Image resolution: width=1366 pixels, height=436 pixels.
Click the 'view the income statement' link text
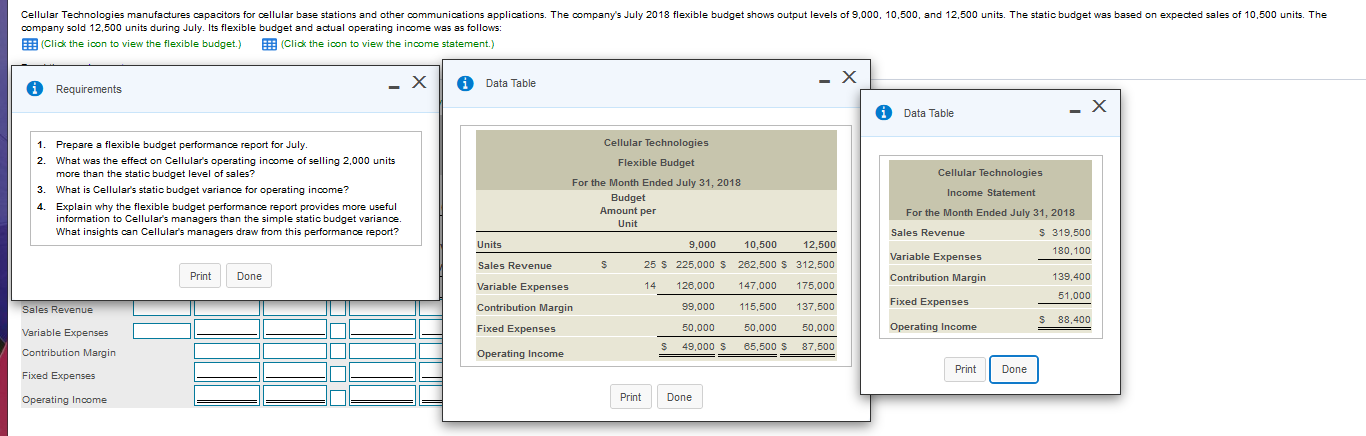(388, 44)
